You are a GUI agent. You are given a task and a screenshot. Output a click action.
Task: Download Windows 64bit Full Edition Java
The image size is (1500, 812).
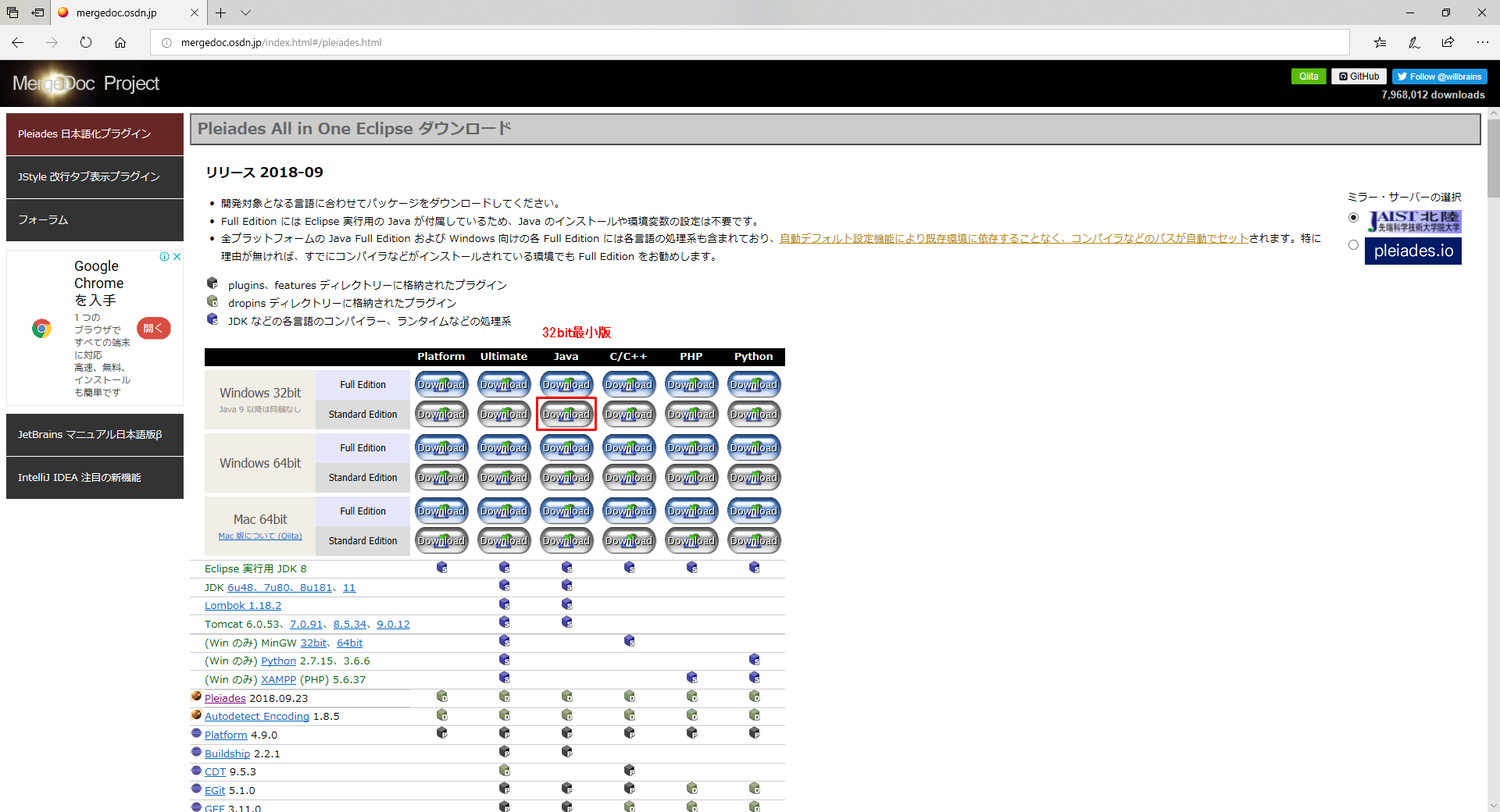[x=566, y=448]
